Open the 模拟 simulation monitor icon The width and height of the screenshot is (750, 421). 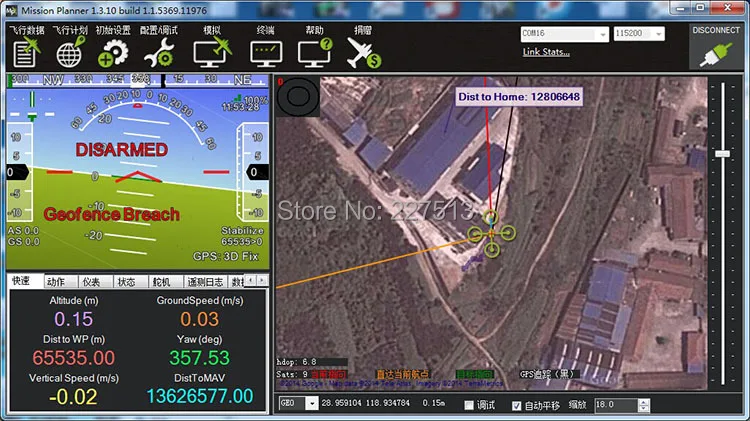pos(212,52)
